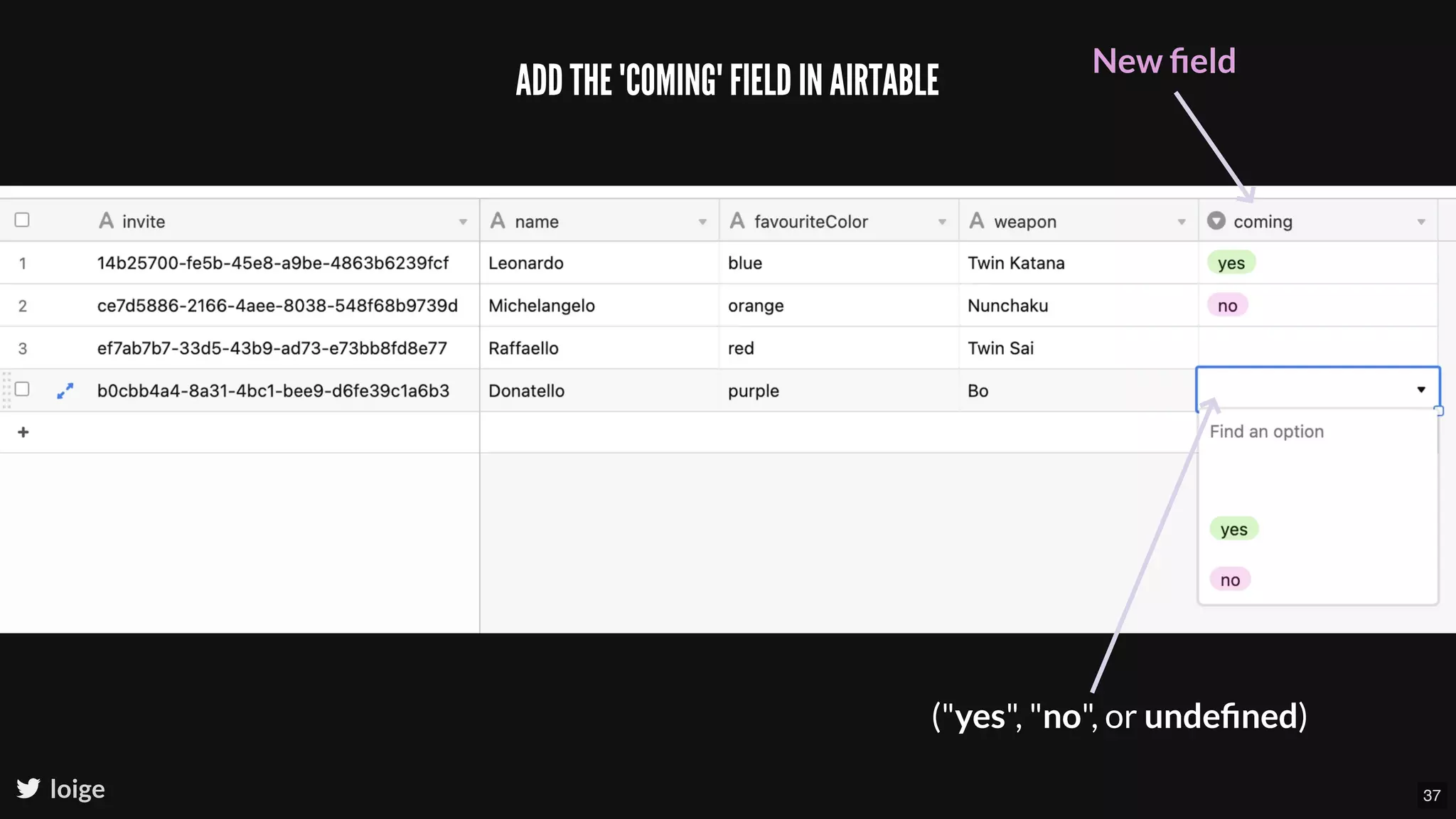This screenshot has width=1456, height=819.
Task: Select the 'Bo' weapon cell
Action: (x=1078, y=390)
